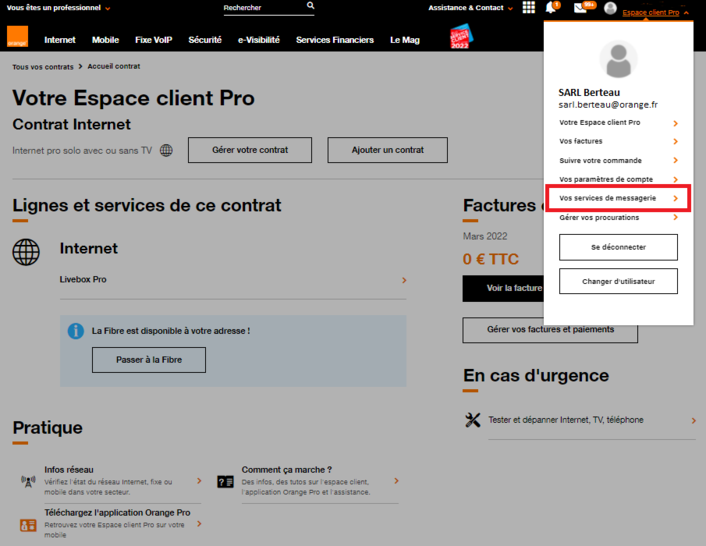
Task: Click Passer à la Fibre button
Action: click(149, 360)
